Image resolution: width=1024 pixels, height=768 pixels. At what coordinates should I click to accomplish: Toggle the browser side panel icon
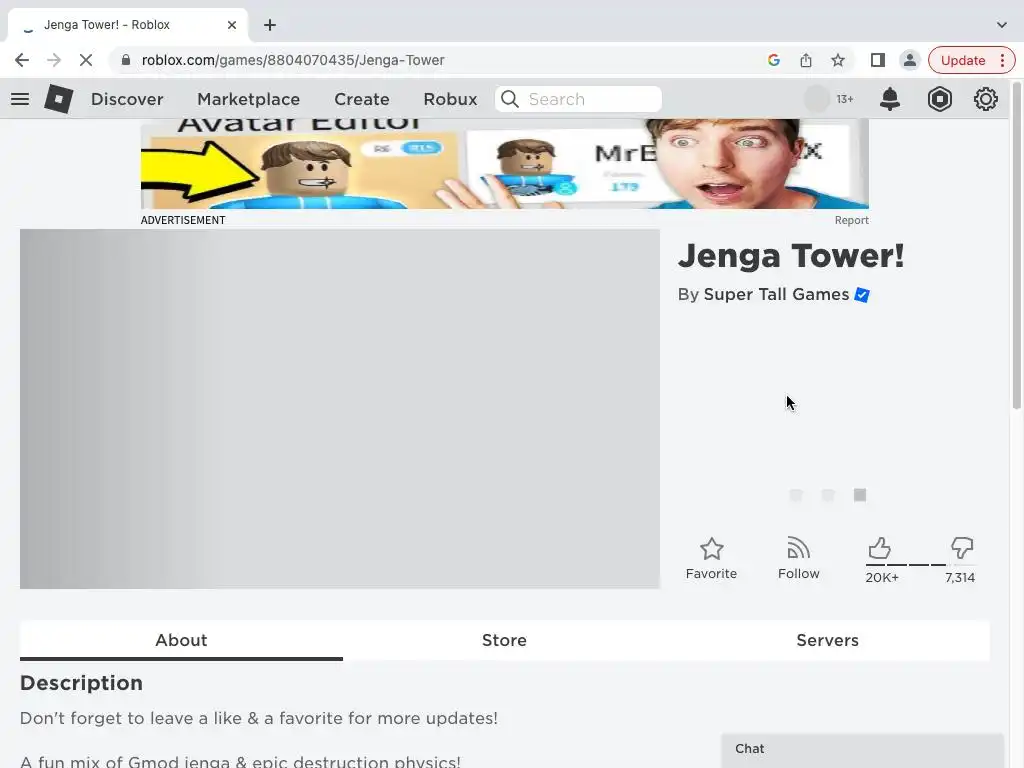click(x=878, y=60)
